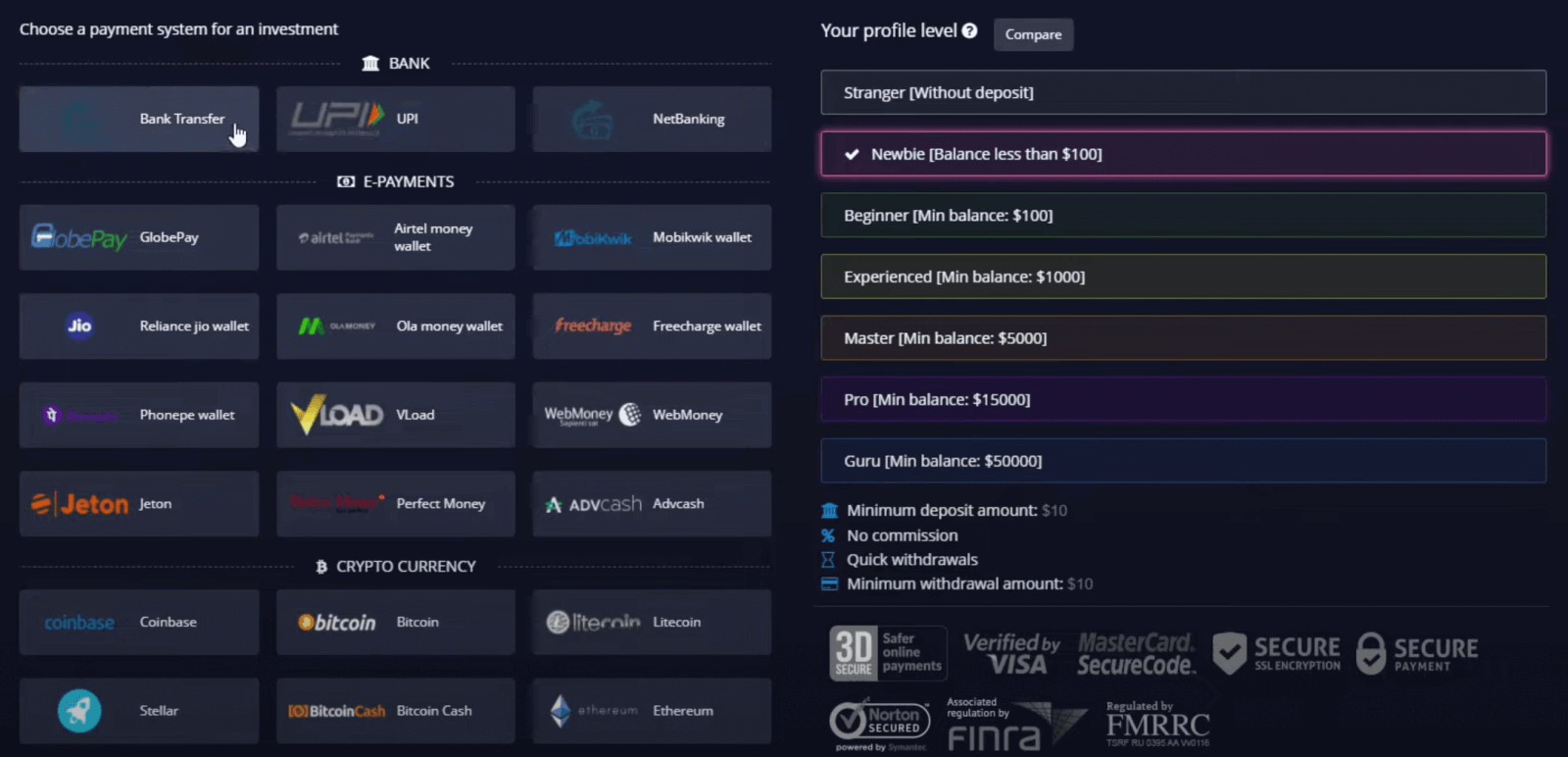Click the Phonepe wallet logo

[x=79, y=415]
